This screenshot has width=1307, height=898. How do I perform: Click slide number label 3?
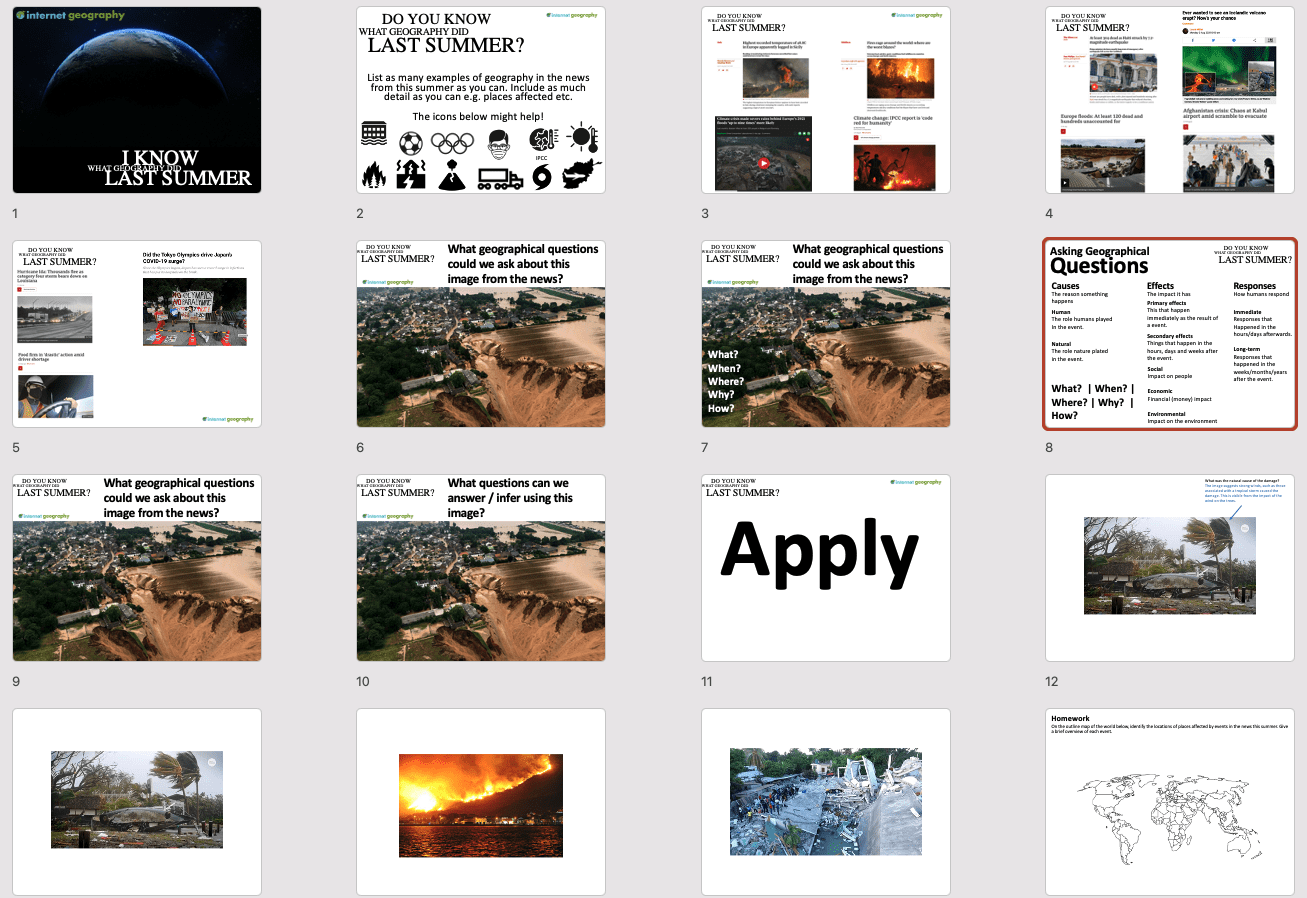(x=705, y=213)
